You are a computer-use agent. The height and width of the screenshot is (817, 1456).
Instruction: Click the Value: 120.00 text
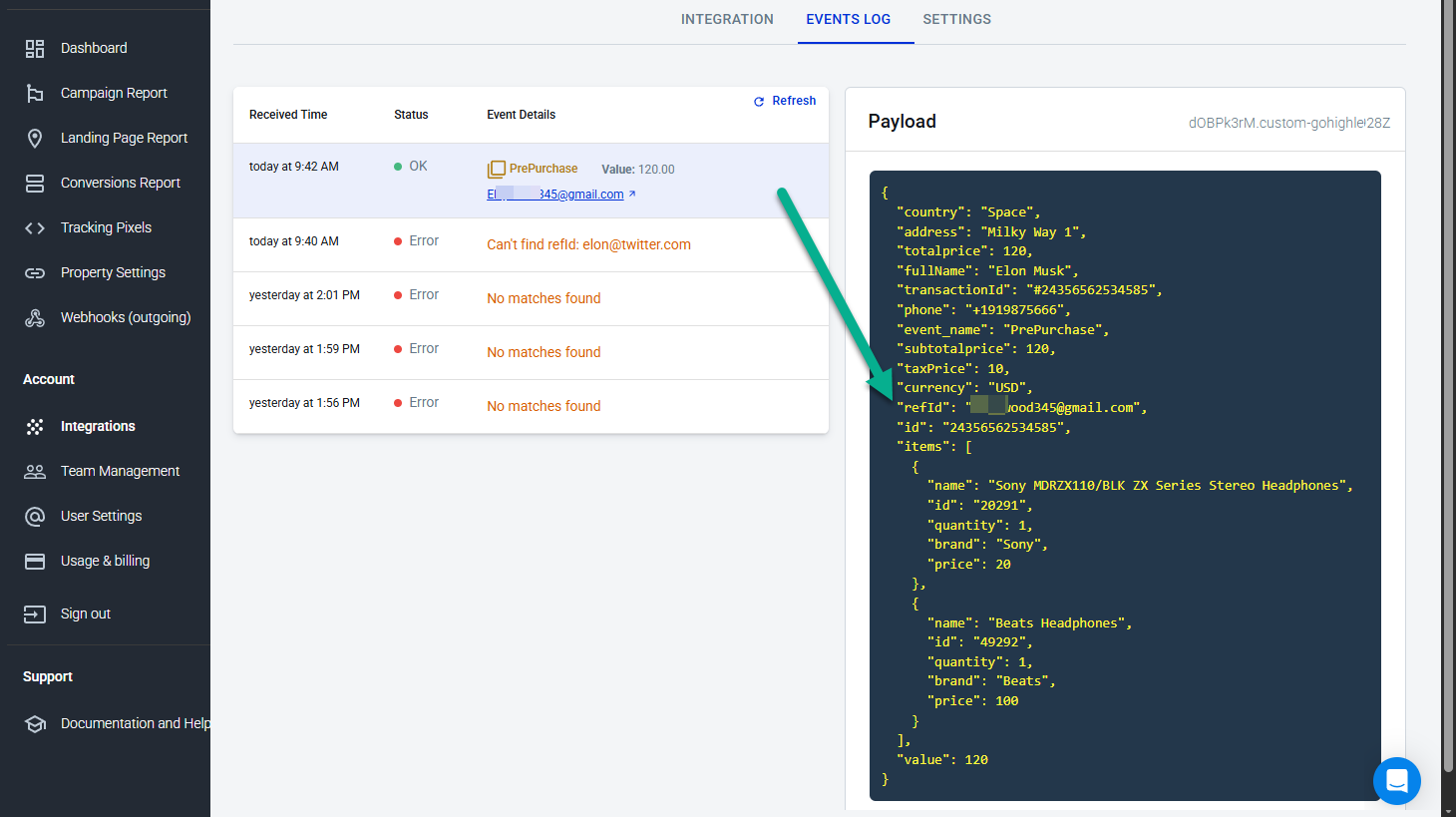point(638,170)
